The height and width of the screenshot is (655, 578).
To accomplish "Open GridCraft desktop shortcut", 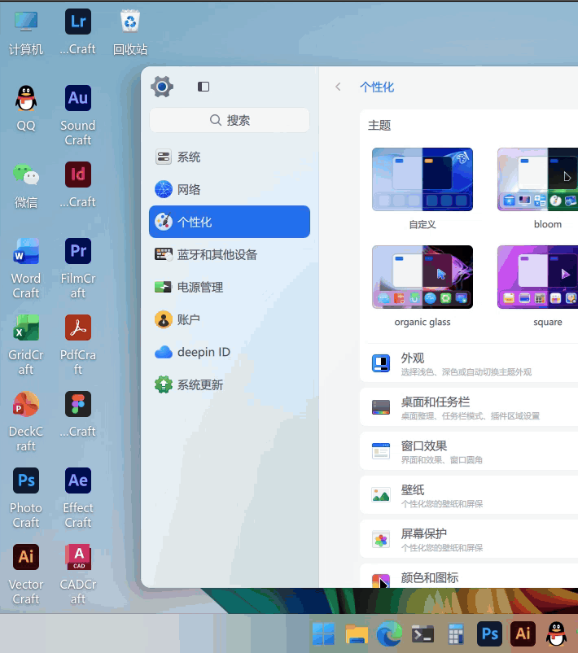I will (26, 345).
